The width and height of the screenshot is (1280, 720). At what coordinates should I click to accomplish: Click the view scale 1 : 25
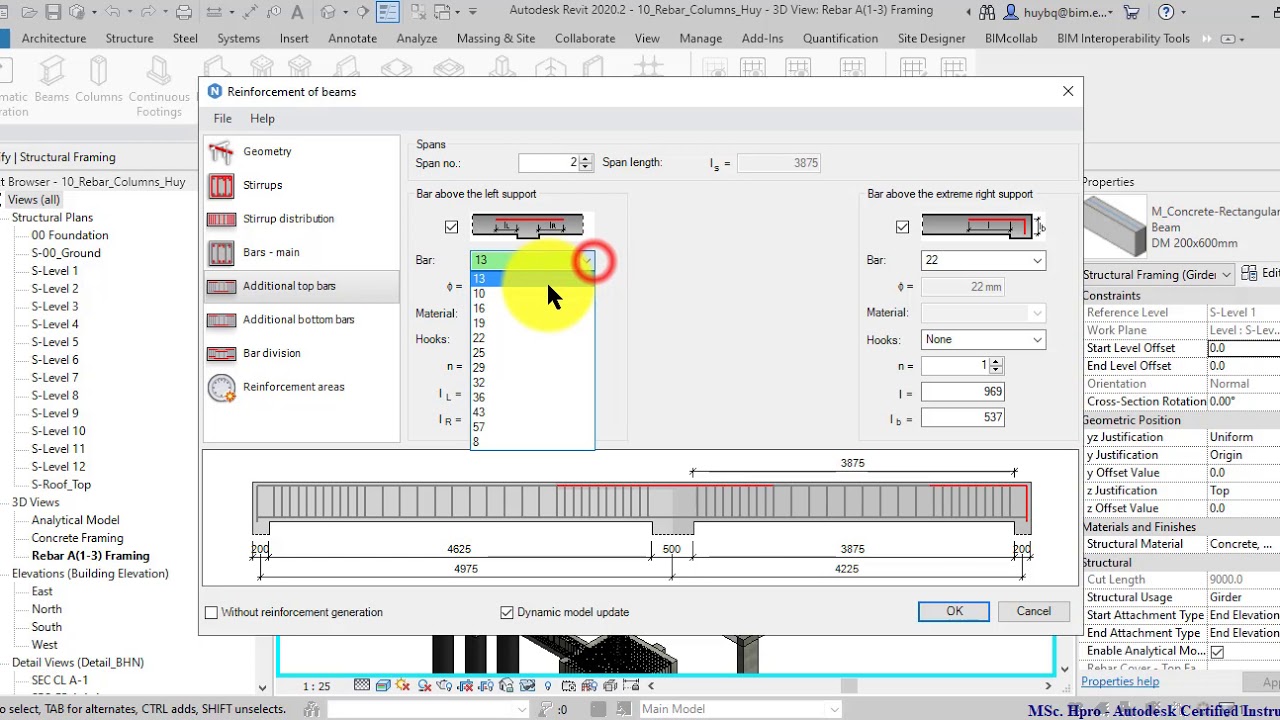point(317,686)
